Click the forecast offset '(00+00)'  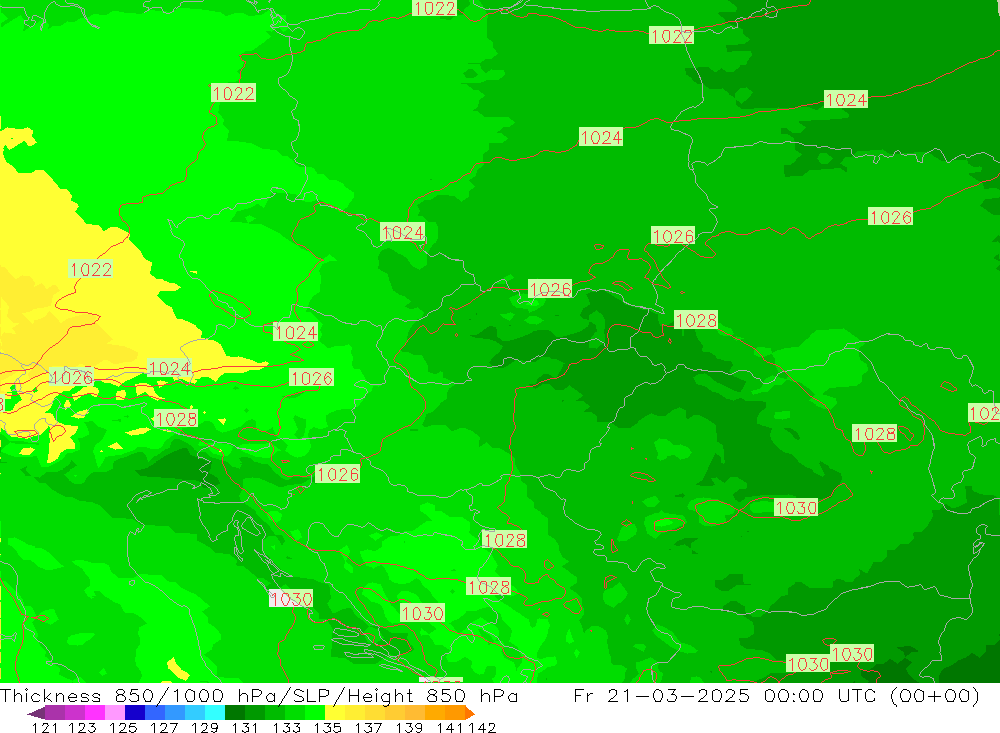(x=934, y=695)
